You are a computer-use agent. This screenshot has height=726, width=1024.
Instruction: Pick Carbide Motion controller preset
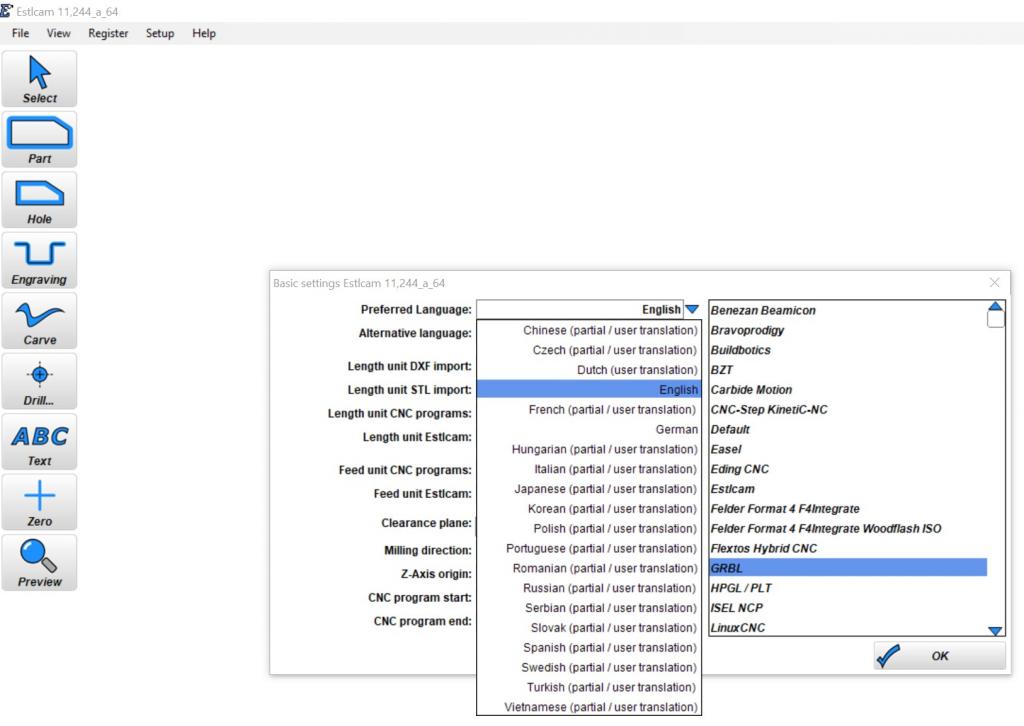point(751,389)
